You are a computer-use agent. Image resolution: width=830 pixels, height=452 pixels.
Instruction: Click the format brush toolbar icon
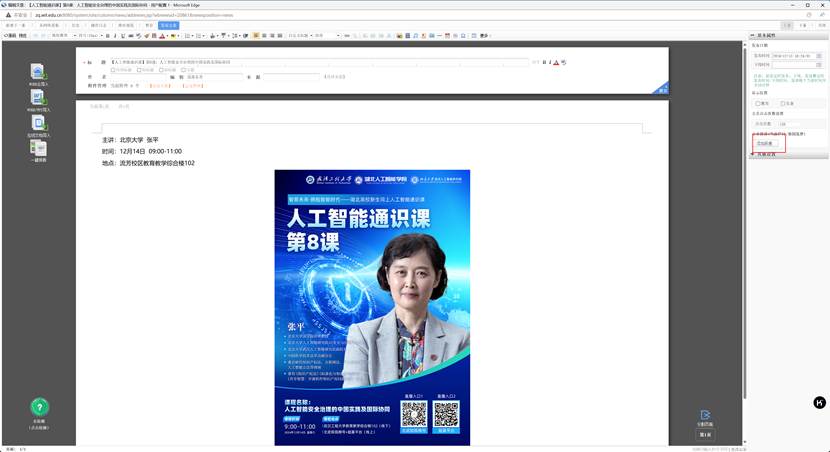(147, 35)
